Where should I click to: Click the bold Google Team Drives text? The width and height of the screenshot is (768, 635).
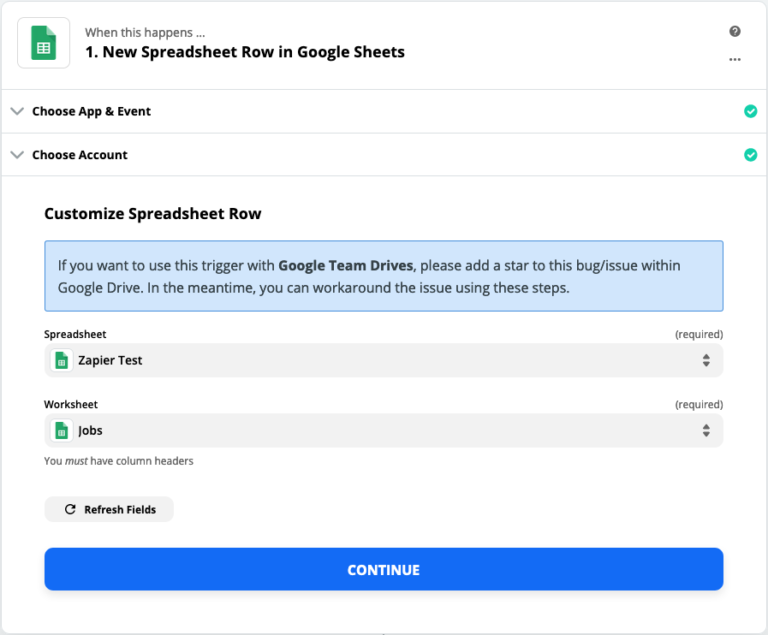[346, 265]
